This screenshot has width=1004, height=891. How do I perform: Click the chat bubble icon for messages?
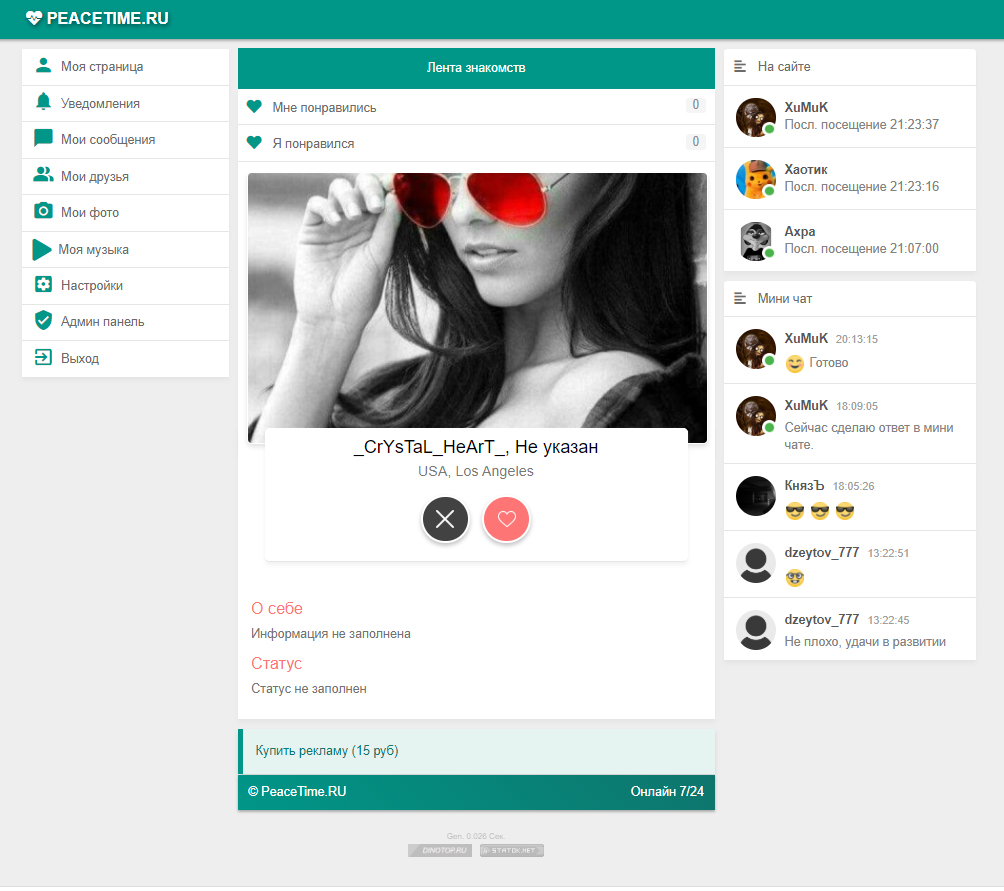click(43, 139)
